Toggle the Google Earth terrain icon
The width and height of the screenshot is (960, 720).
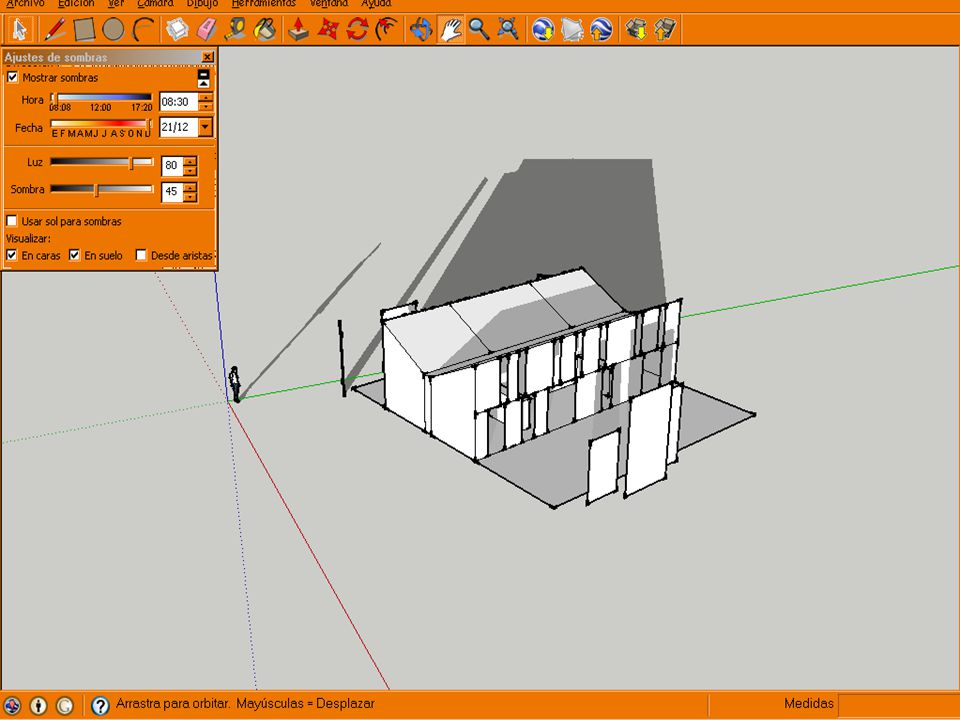pyautogui.click(x=572, y=29)
